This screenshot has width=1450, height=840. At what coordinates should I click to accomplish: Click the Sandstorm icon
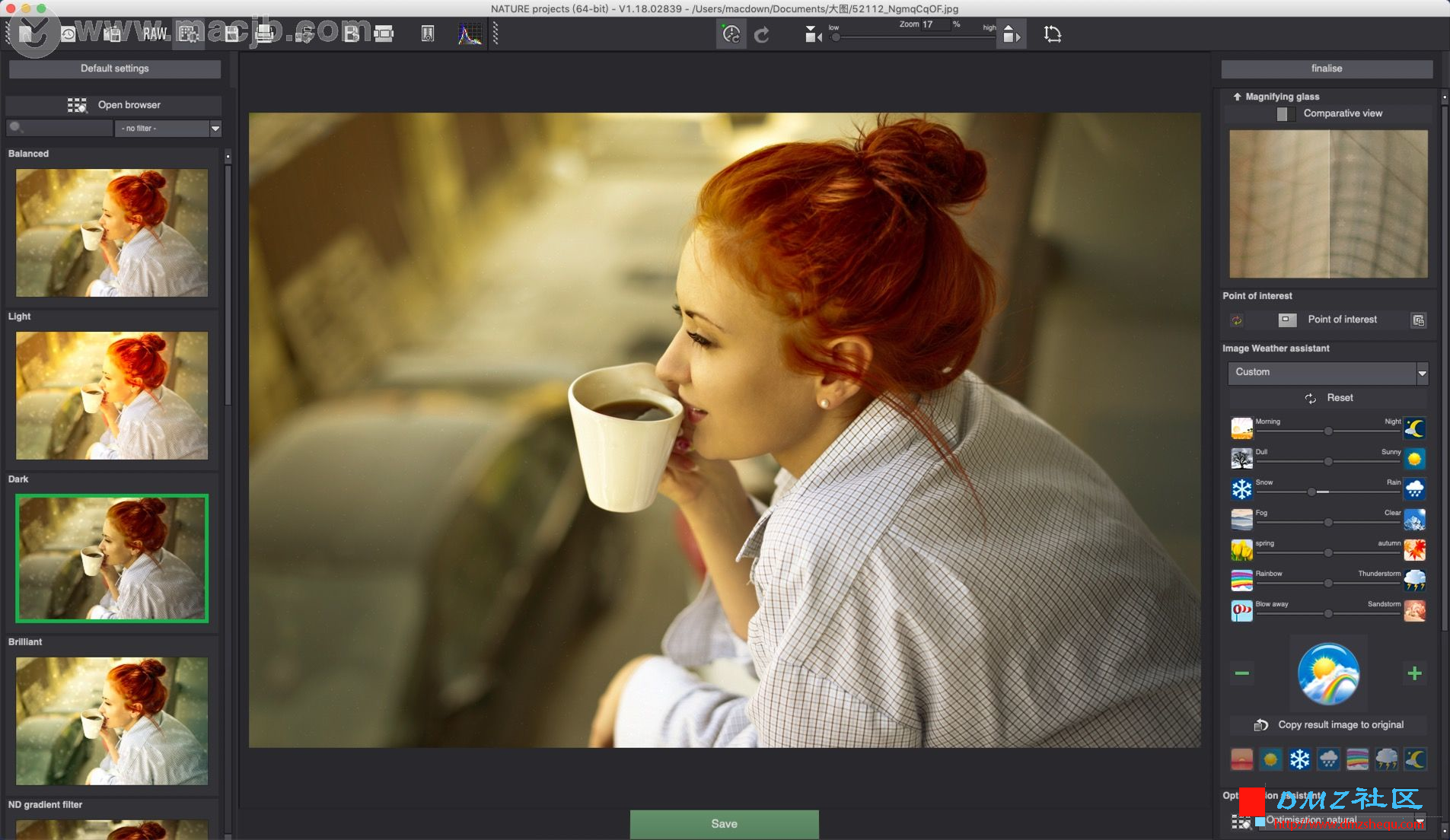click(x=1414, y=610)
